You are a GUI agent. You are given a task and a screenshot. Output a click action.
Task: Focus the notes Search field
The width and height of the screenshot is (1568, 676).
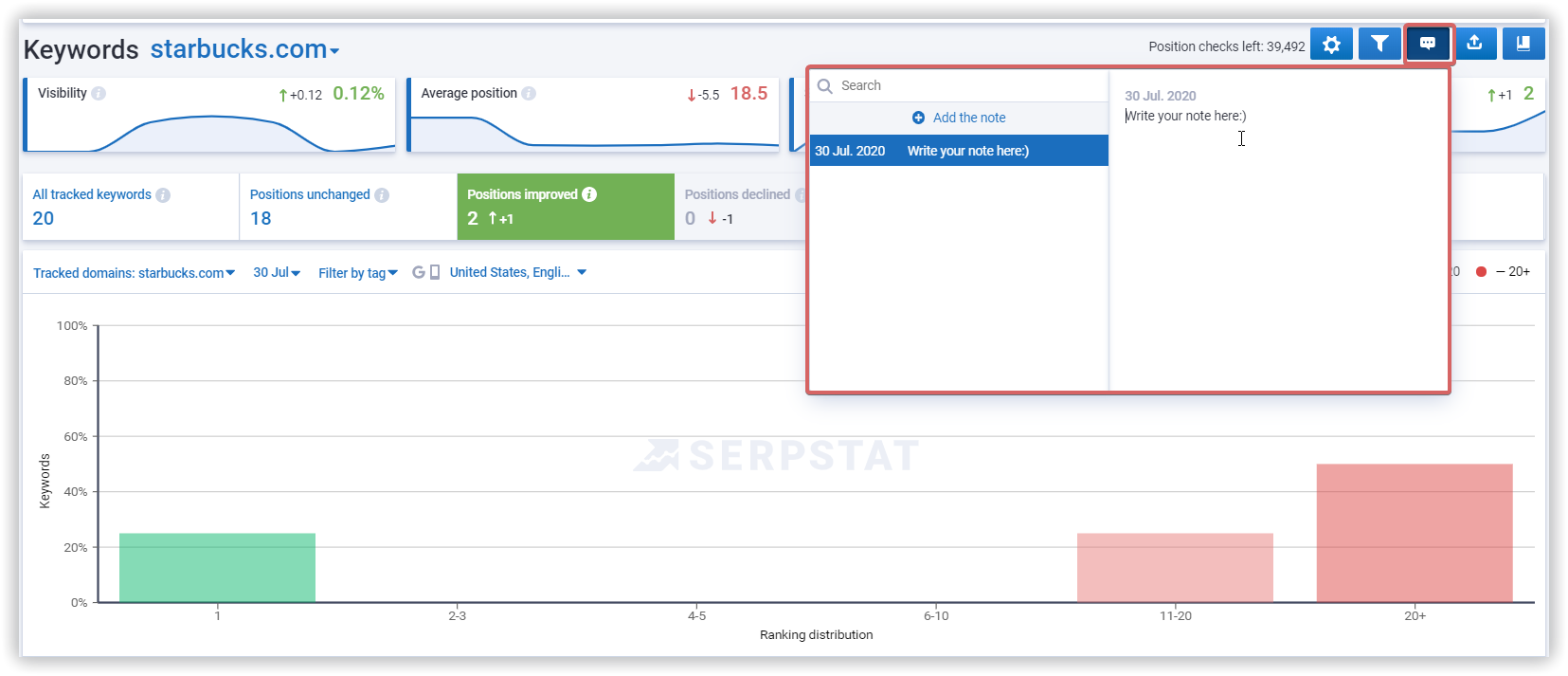tap(959, 85)
